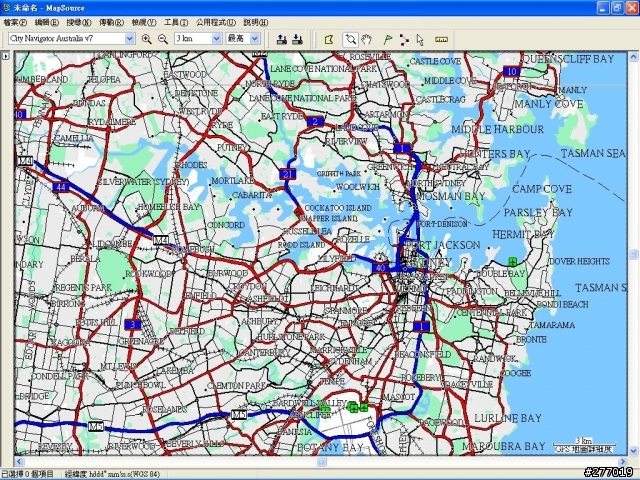Open the 傳輸(R) menu
Screen dimensions: 640x480
tap(111, 22)
